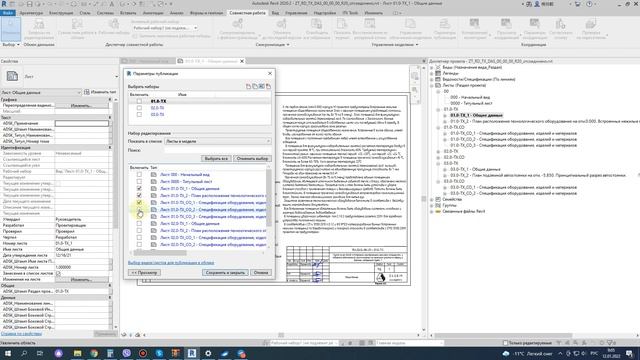Expand the Группы node in project browser

pos(431,206)
